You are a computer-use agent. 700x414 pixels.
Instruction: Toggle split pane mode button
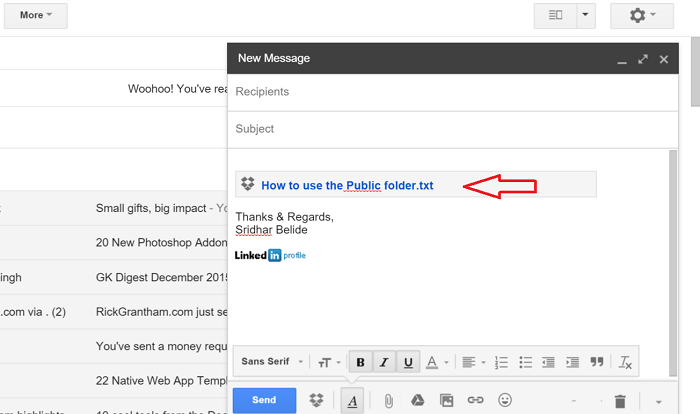pyautogui.click(x=555, y=16)
